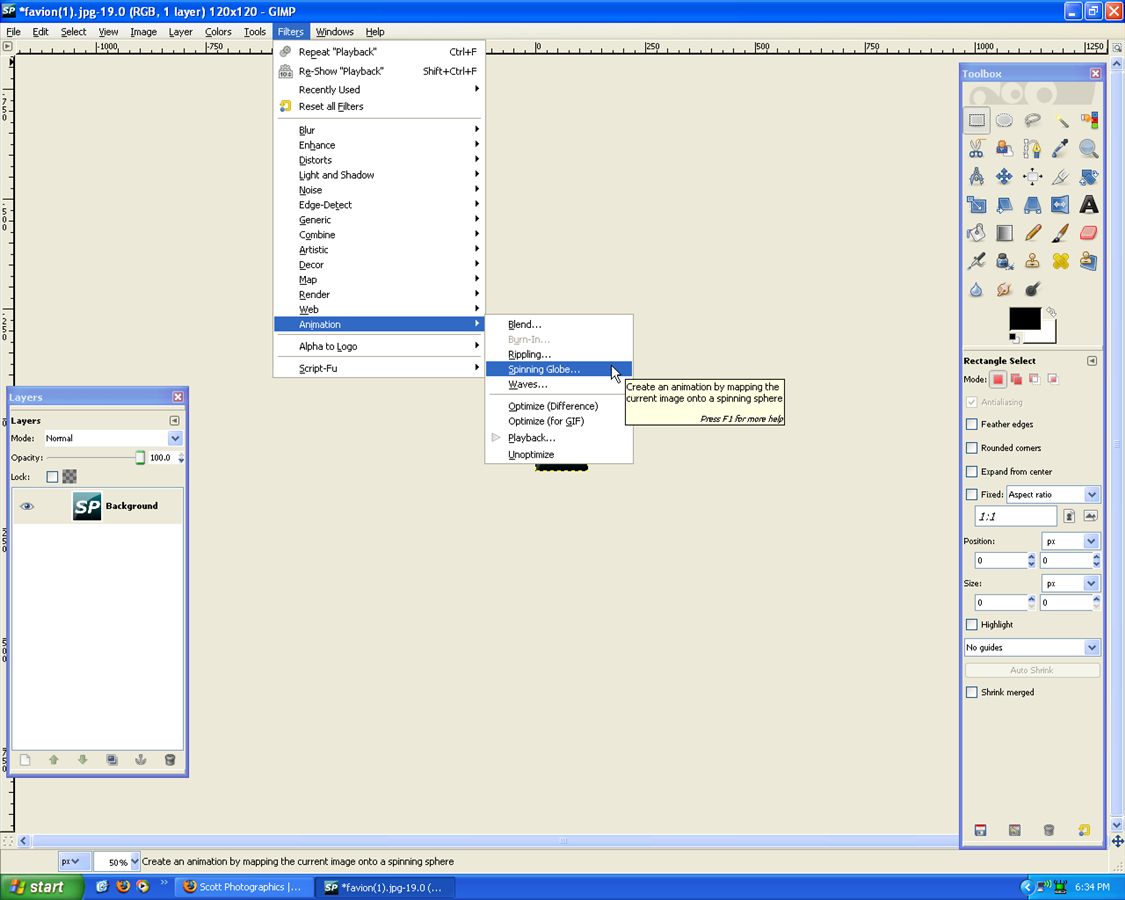Screen dimensions: 1125x900
Task: Switch to the favion(1).jpg taskbar button
Action: [x=387, y=887]
